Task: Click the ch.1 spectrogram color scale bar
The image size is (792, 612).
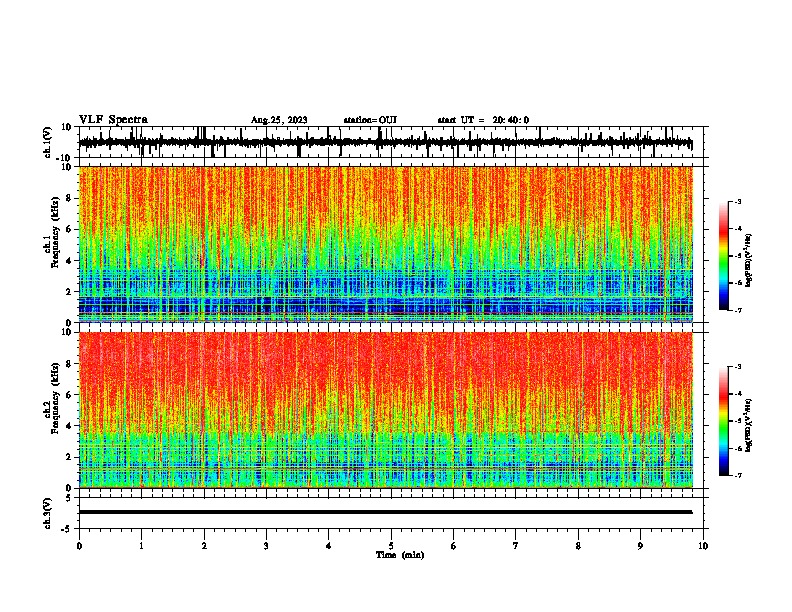Action: (723, 256)
